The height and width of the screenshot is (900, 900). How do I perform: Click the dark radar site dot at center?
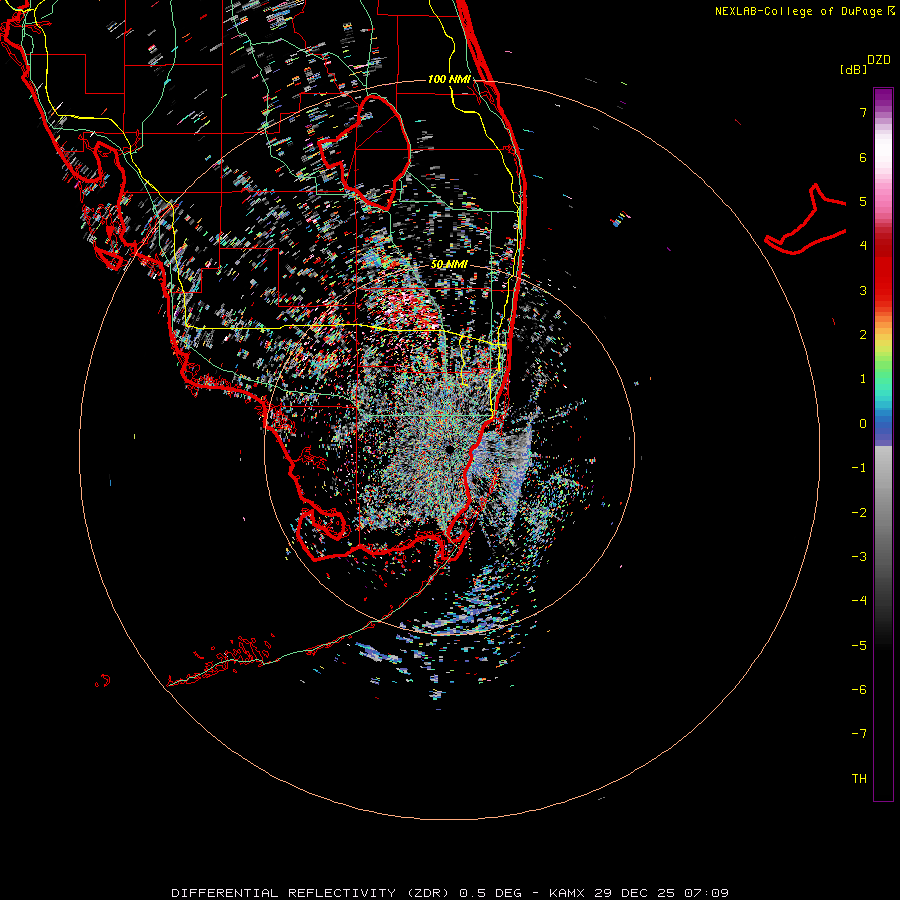[x=449, y=449]
